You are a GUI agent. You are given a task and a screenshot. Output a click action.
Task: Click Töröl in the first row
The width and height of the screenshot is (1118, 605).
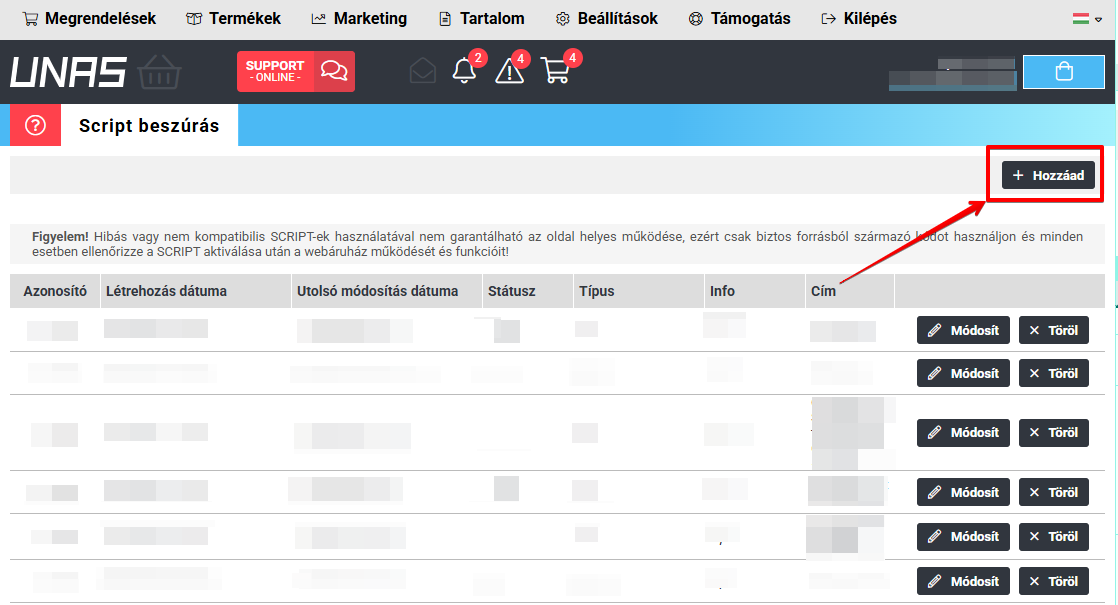click(1054, 330)
